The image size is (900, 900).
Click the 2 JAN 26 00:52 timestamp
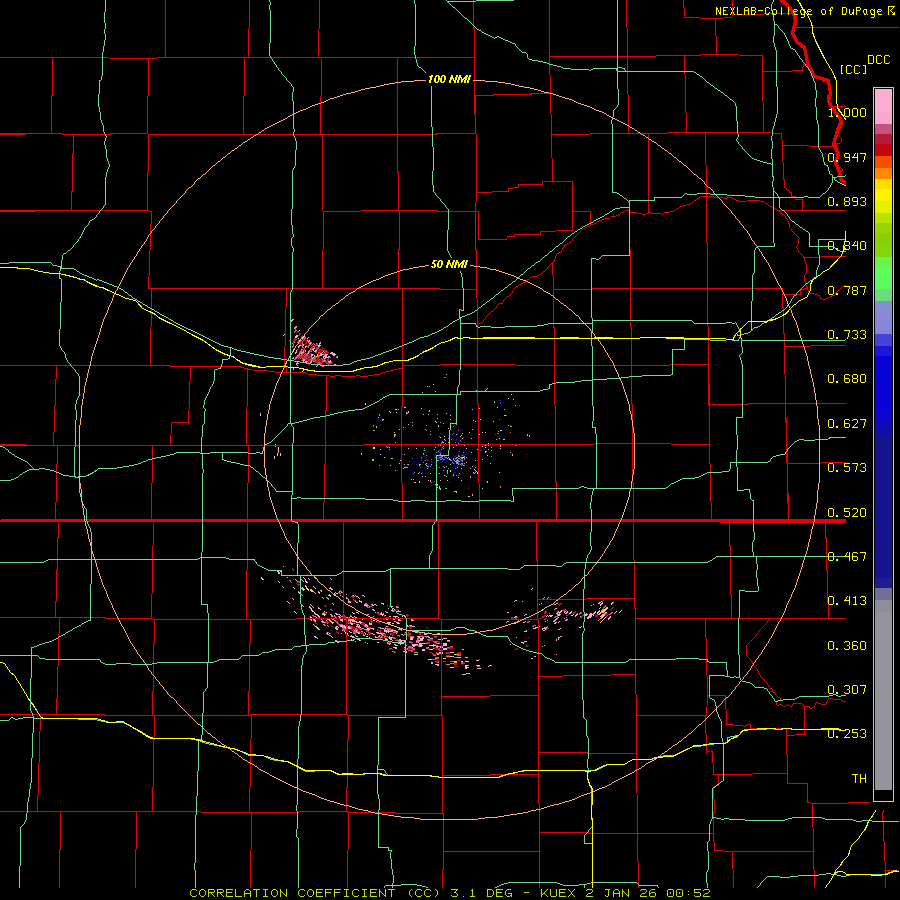pyautogui.click(x=650, y=893)
